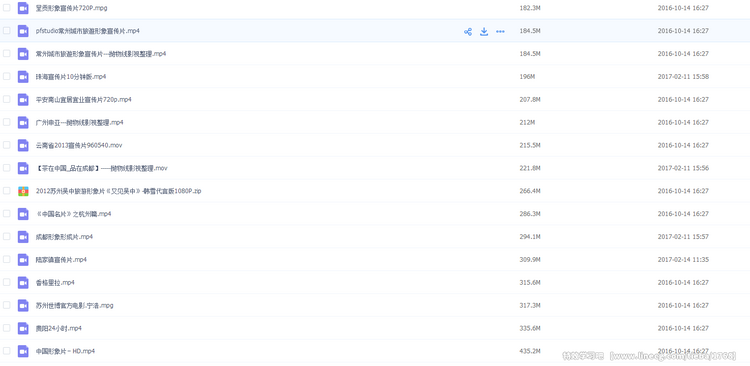Image resolution: width=750 pixels, height=366 pixels.
Task: Click the video icon of 《中国名片》之杭州篇.mp4
Action: point(23,214)
